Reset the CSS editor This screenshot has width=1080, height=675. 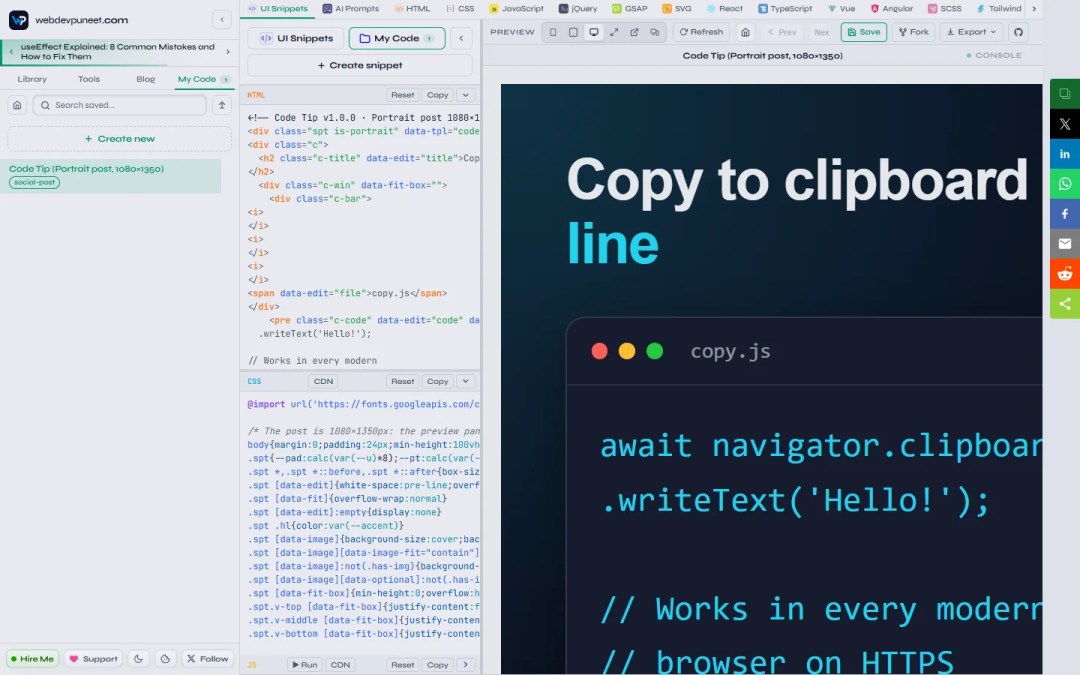[402, 381]
